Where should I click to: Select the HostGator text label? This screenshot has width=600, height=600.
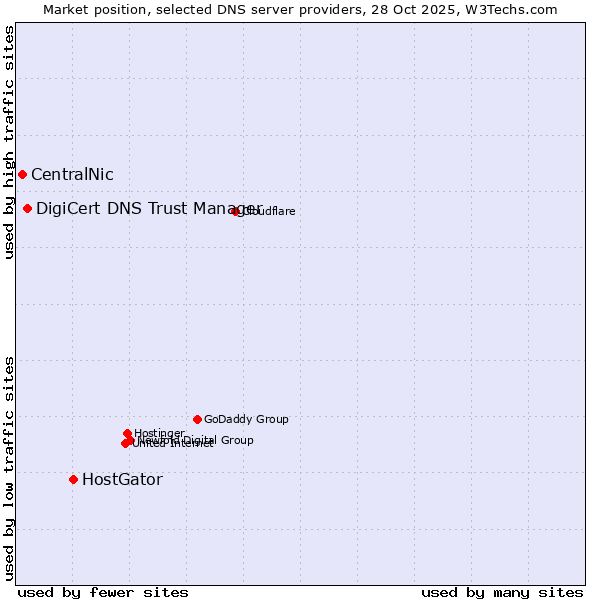coord(122,480)
